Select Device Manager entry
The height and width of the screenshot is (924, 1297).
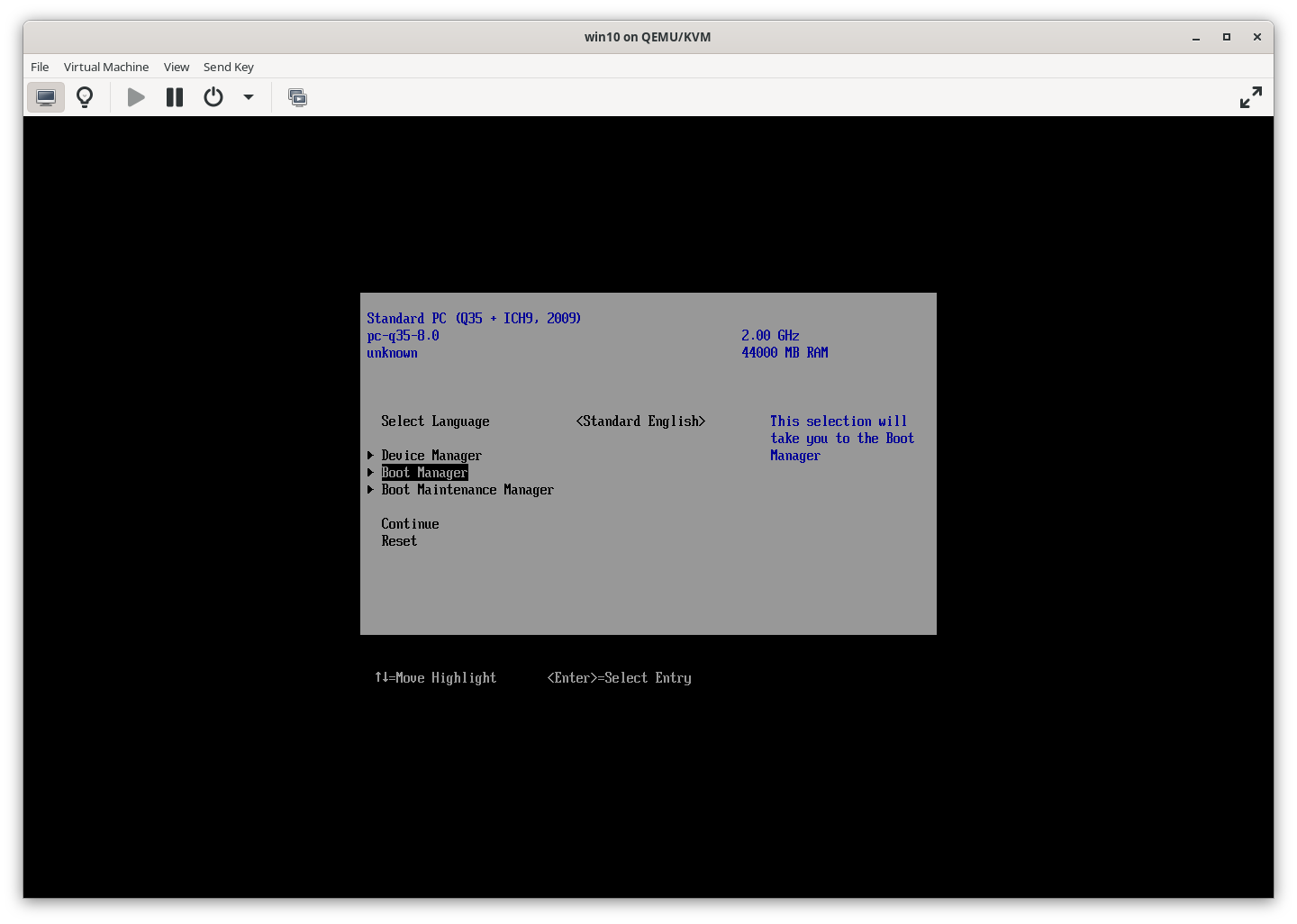431,456
